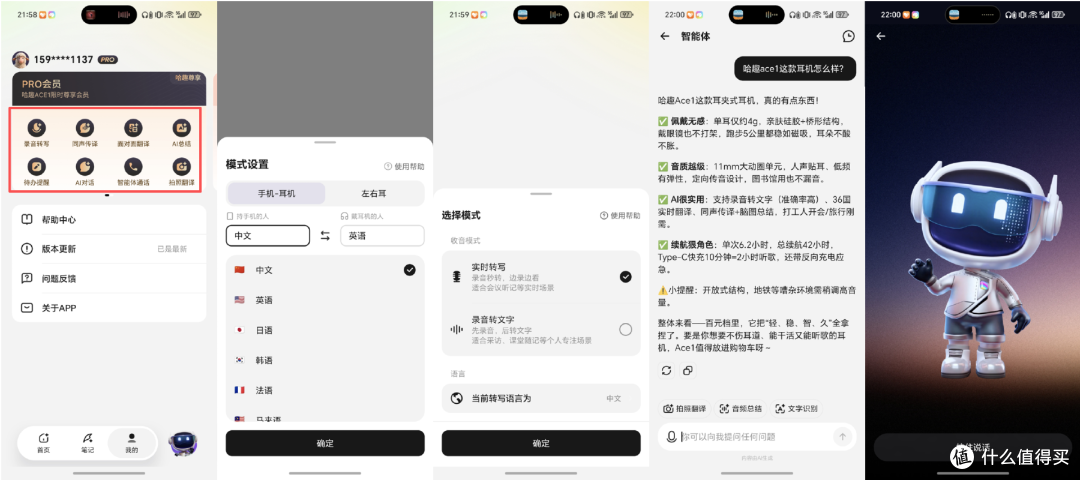Send message with the up-arrow button

pyautogui.click(x=842, y=437)
